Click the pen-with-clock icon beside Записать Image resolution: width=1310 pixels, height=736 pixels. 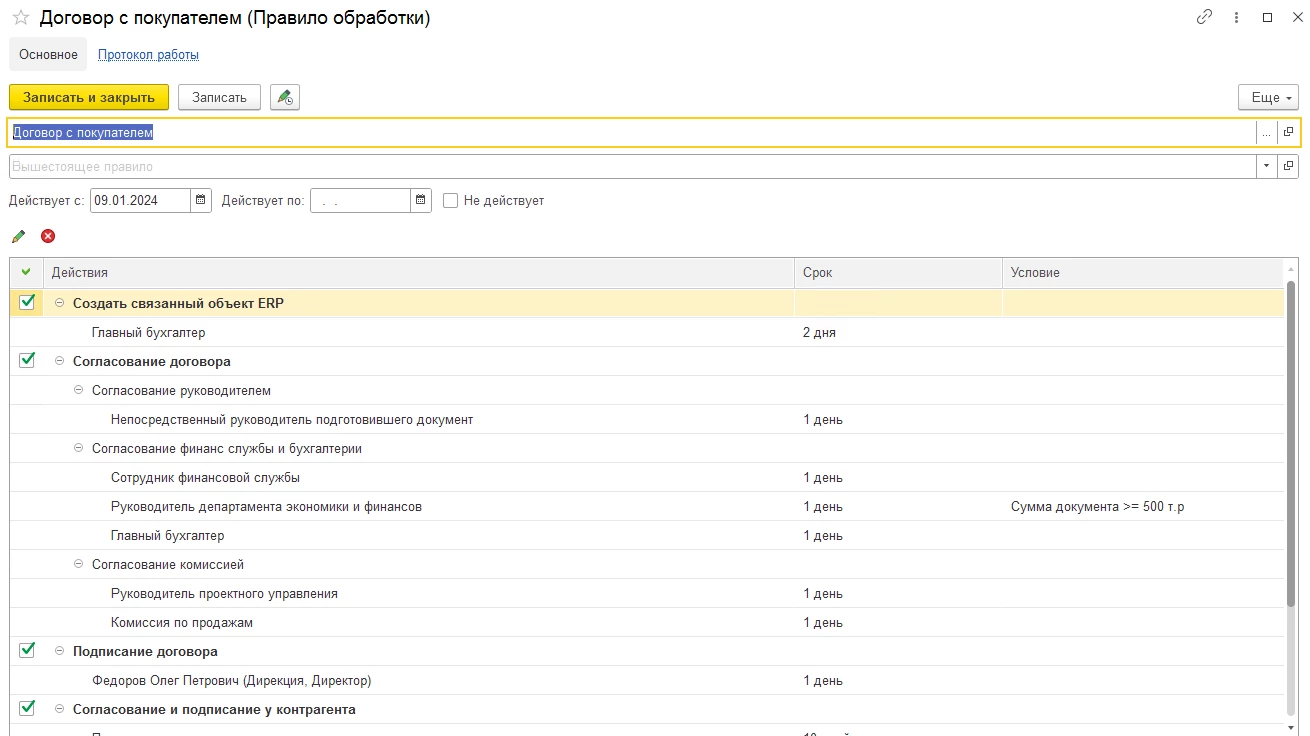(285, 97)
